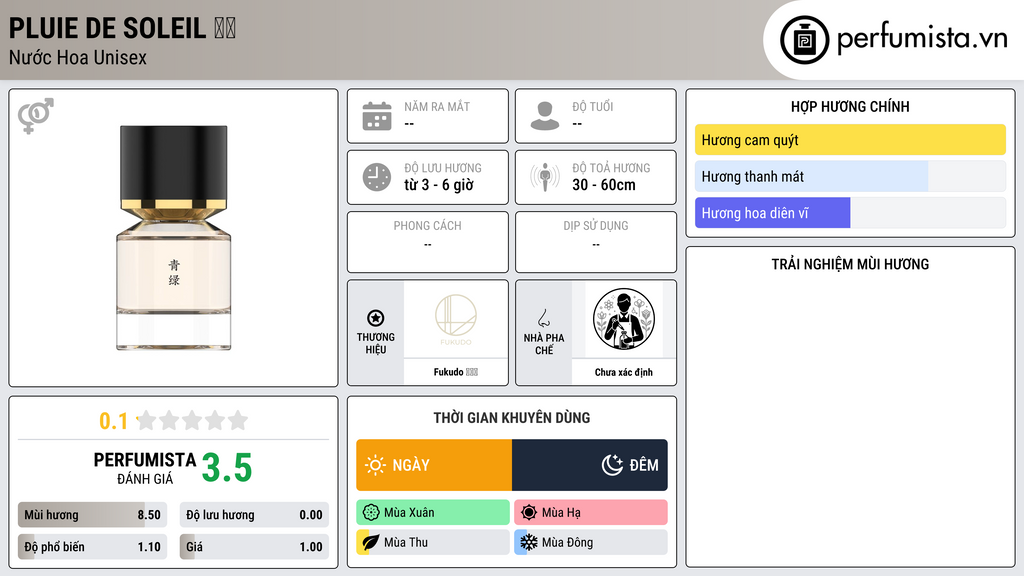Click the Giá 1.00 score bar

(x=254, y=547)
